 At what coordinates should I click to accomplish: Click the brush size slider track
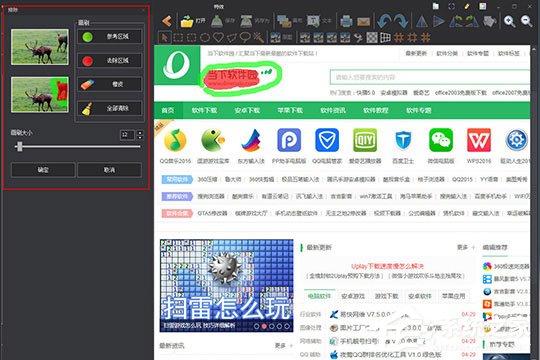[x=78, y=147]
